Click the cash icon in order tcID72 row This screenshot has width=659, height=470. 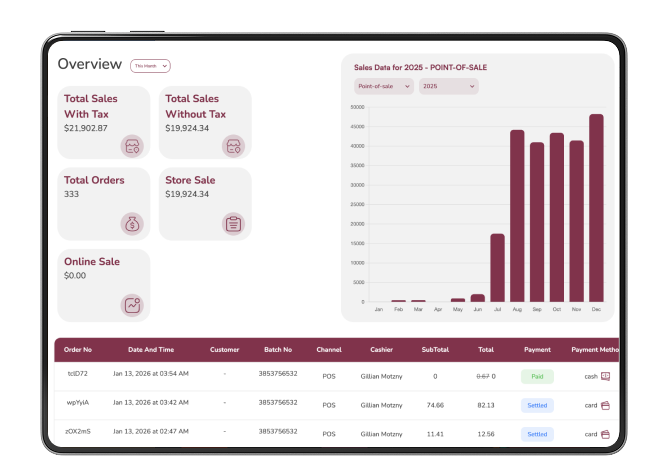pyautogui.click(x=605, y=376)
